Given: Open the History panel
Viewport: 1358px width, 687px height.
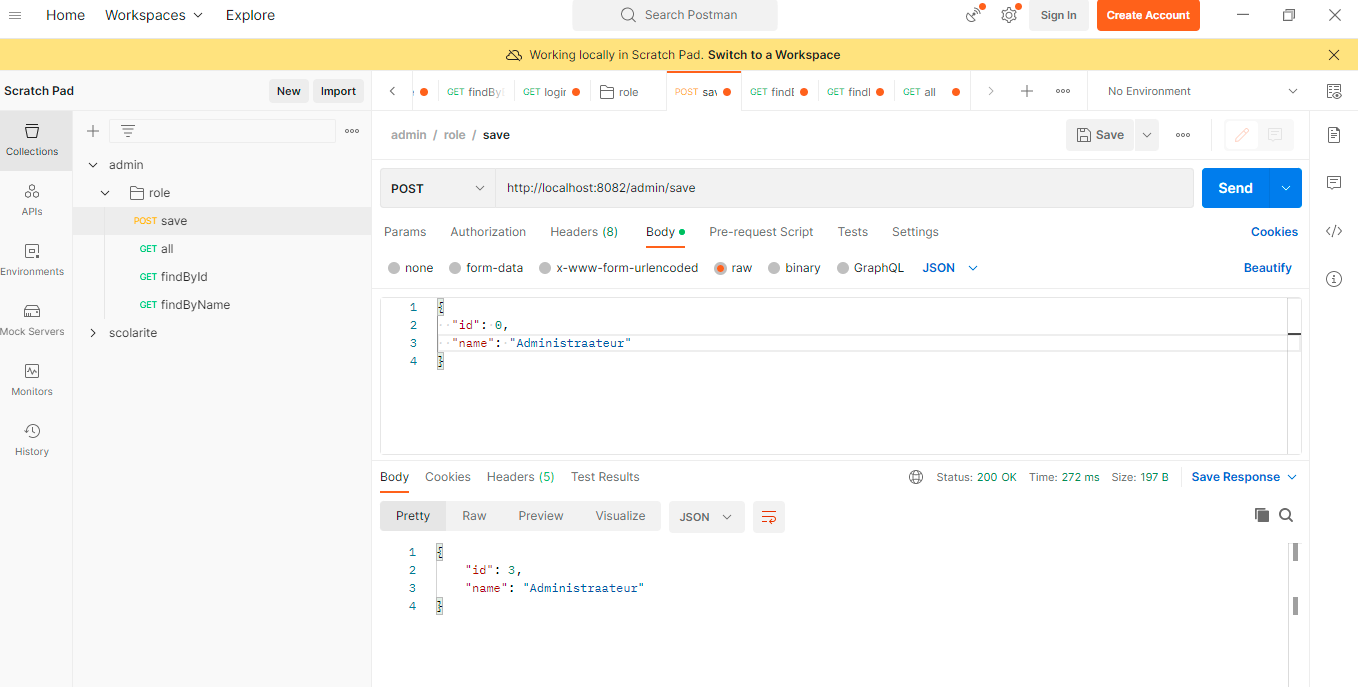Looking at the screenshot, I should [x=31, y=440].
